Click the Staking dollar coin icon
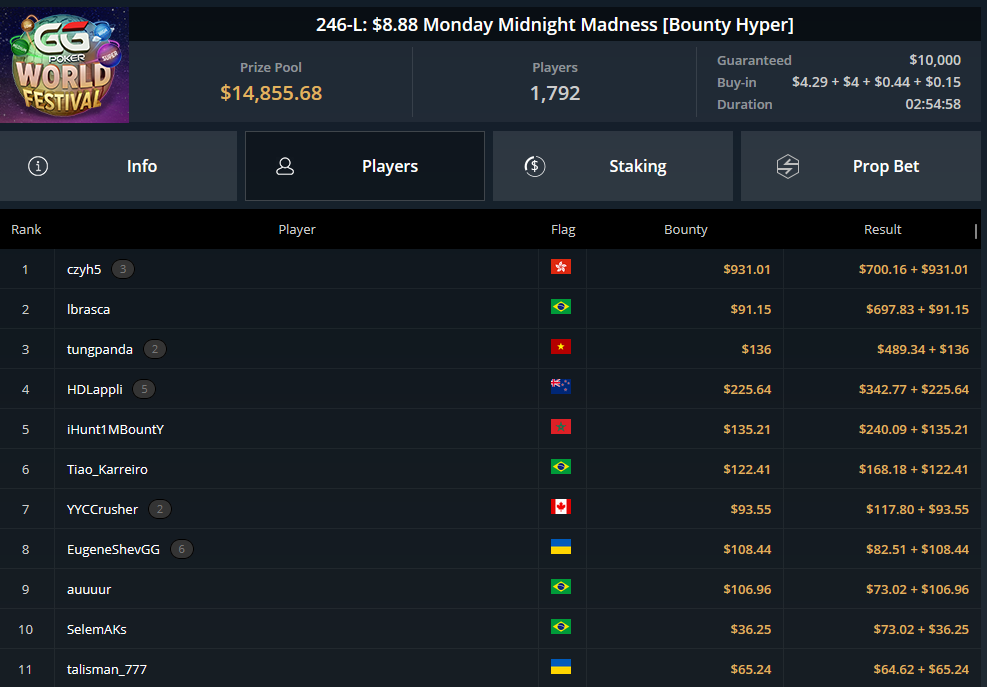This screenshot has width=987, height=687. click(534, 166)
